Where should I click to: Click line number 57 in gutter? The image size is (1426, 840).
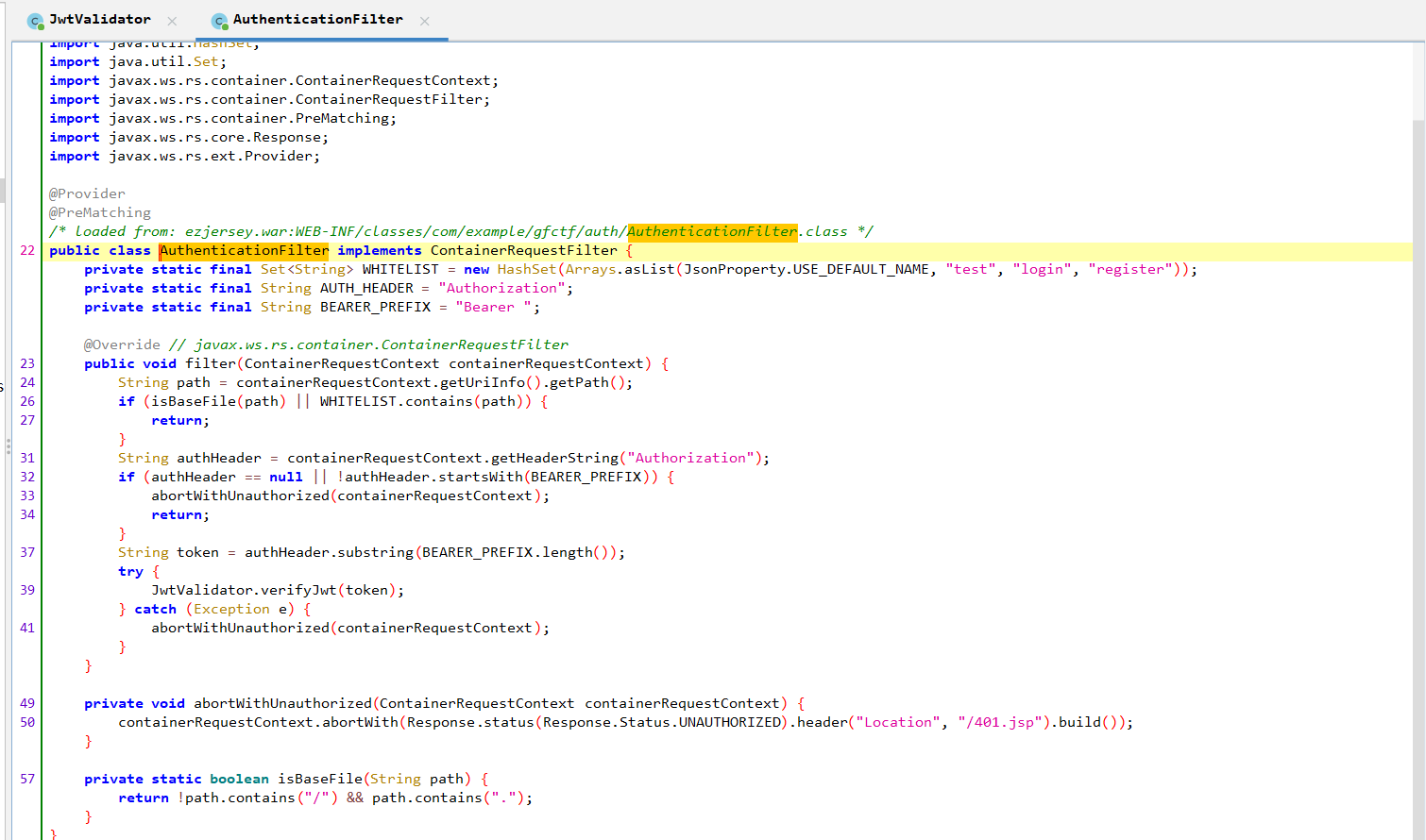point(27,779)
